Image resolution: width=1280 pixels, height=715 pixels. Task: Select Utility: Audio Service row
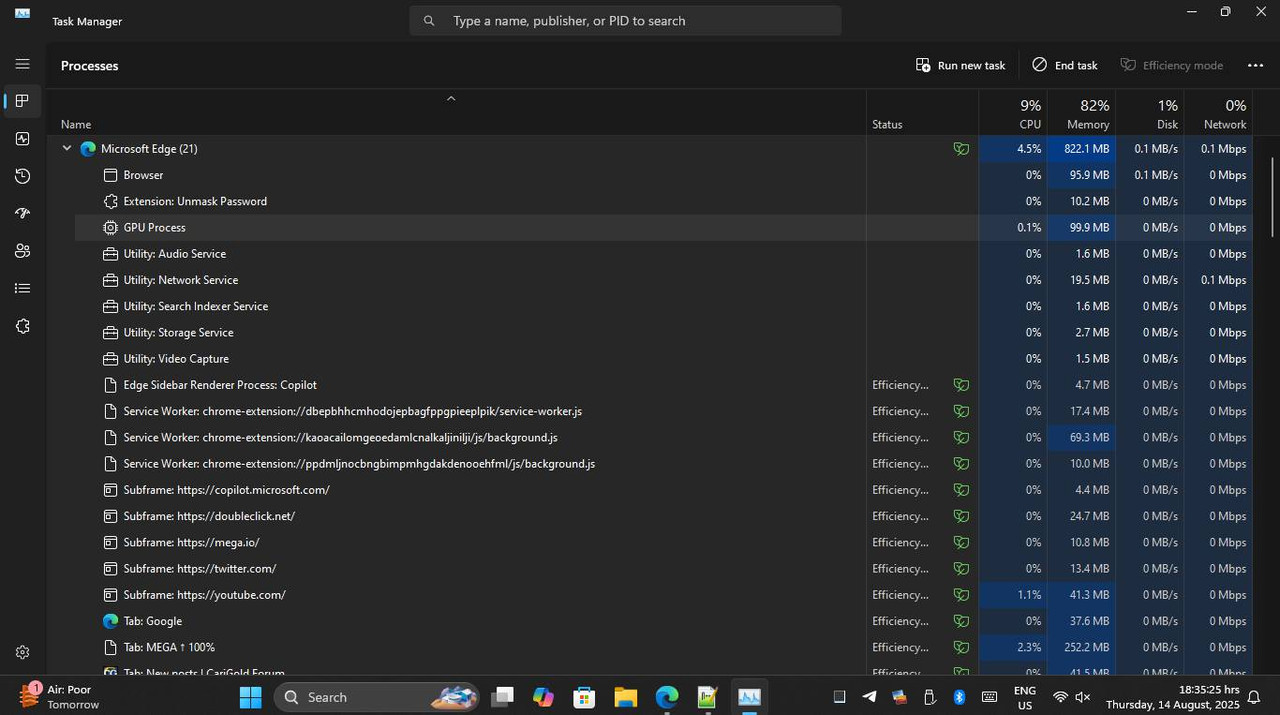[x=663, y=254]
